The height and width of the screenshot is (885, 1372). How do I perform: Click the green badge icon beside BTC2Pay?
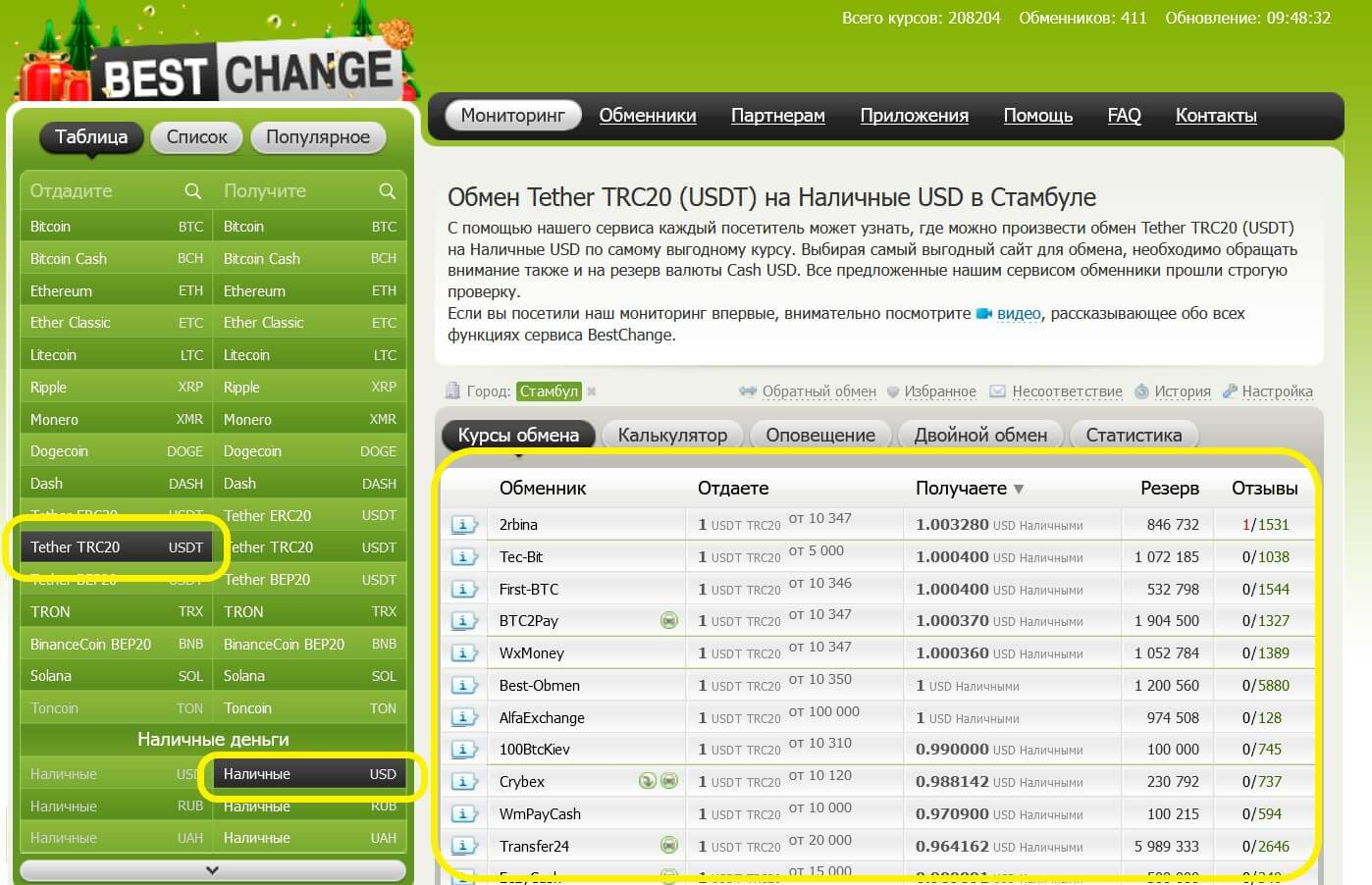click(x=669, y=620)
